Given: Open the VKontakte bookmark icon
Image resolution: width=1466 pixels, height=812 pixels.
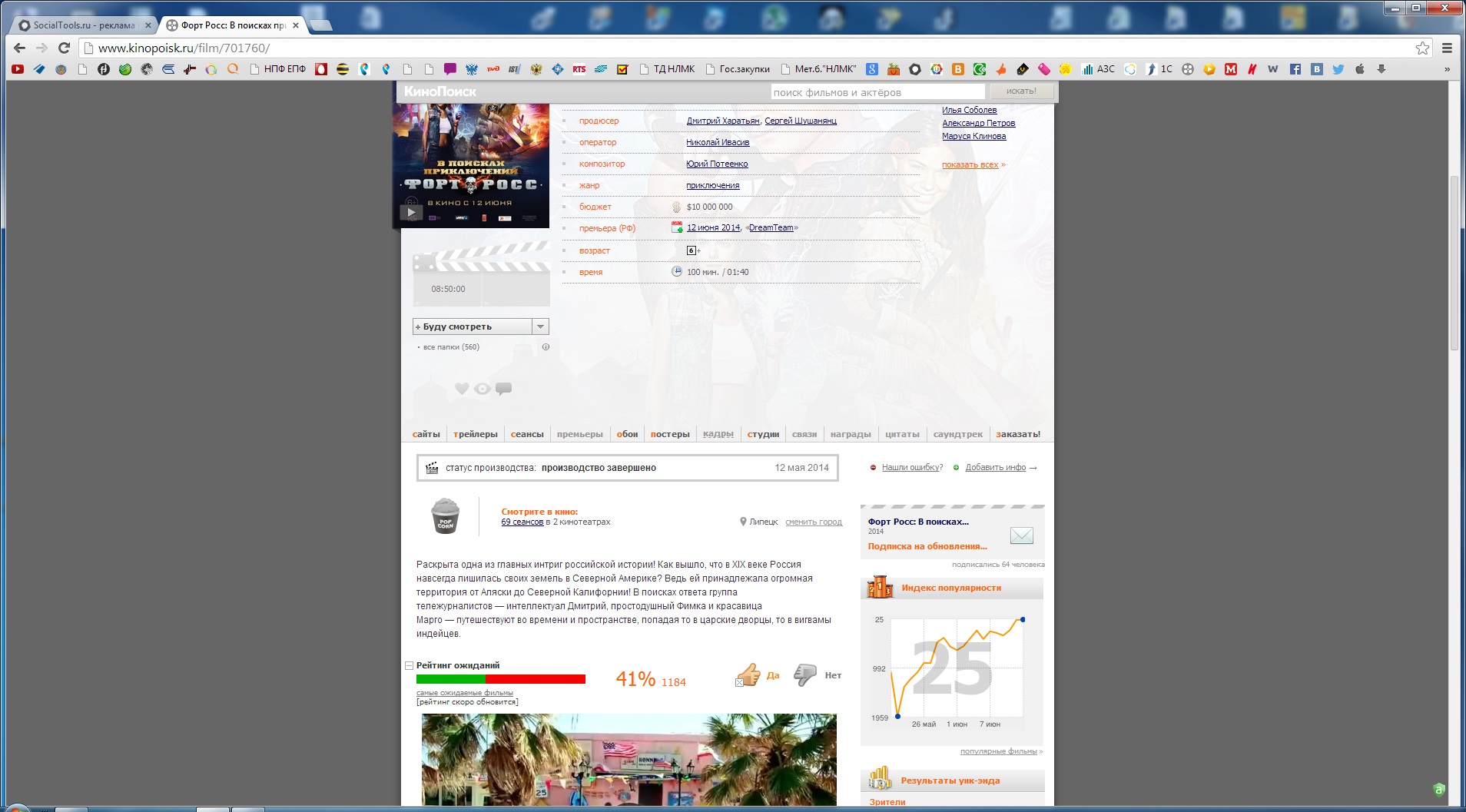Looking at the screenshot, I should pos(1317,69).
